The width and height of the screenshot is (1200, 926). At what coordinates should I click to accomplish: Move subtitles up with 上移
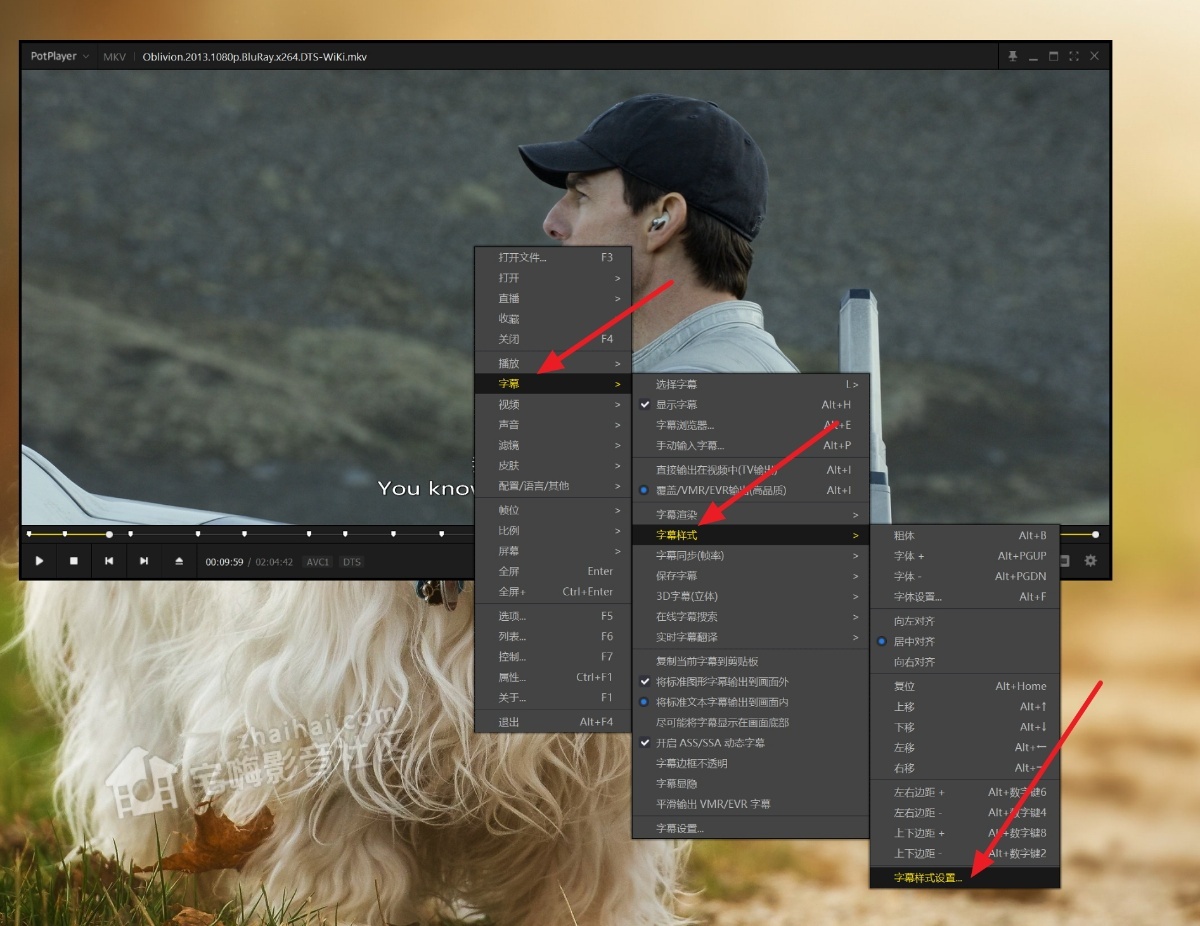pyautogui.click(x=965, y=707)
